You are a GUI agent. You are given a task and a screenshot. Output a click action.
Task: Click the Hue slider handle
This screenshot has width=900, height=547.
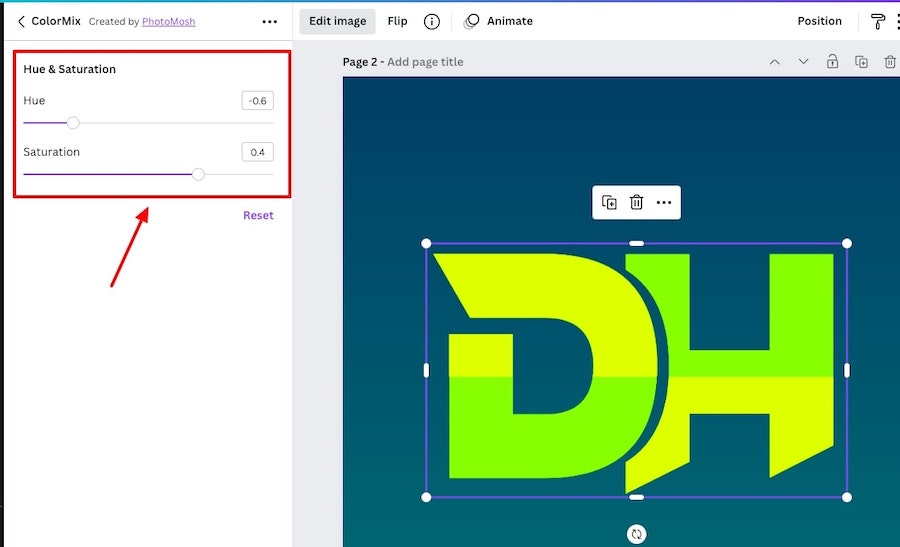coord(73,123)
